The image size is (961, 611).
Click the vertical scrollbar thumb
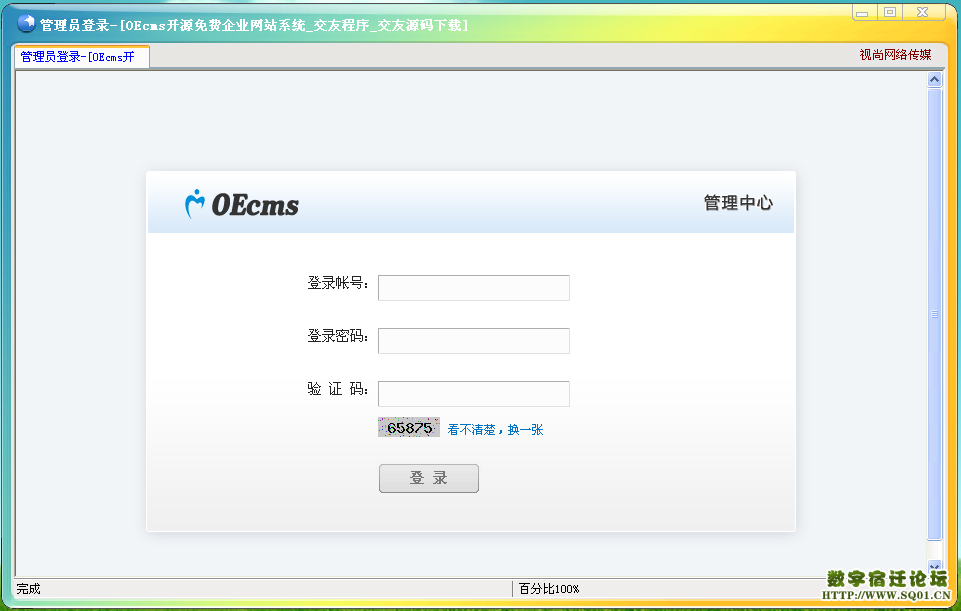[x=935, y=314]
